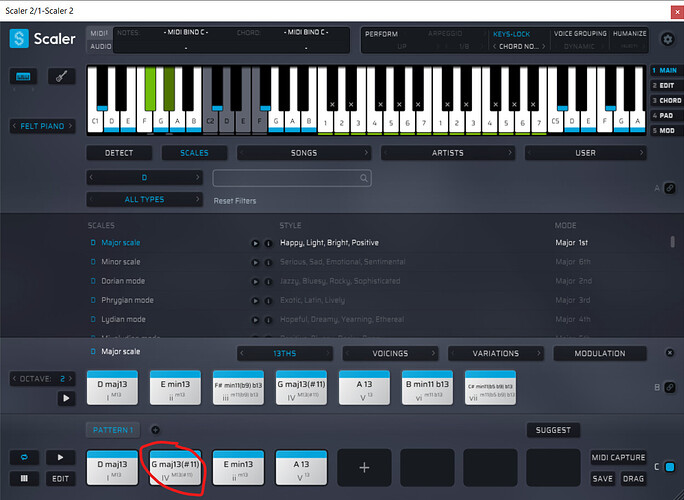Click the scale search input field
This screenshot has width=684, height=500.
[292, 178]
